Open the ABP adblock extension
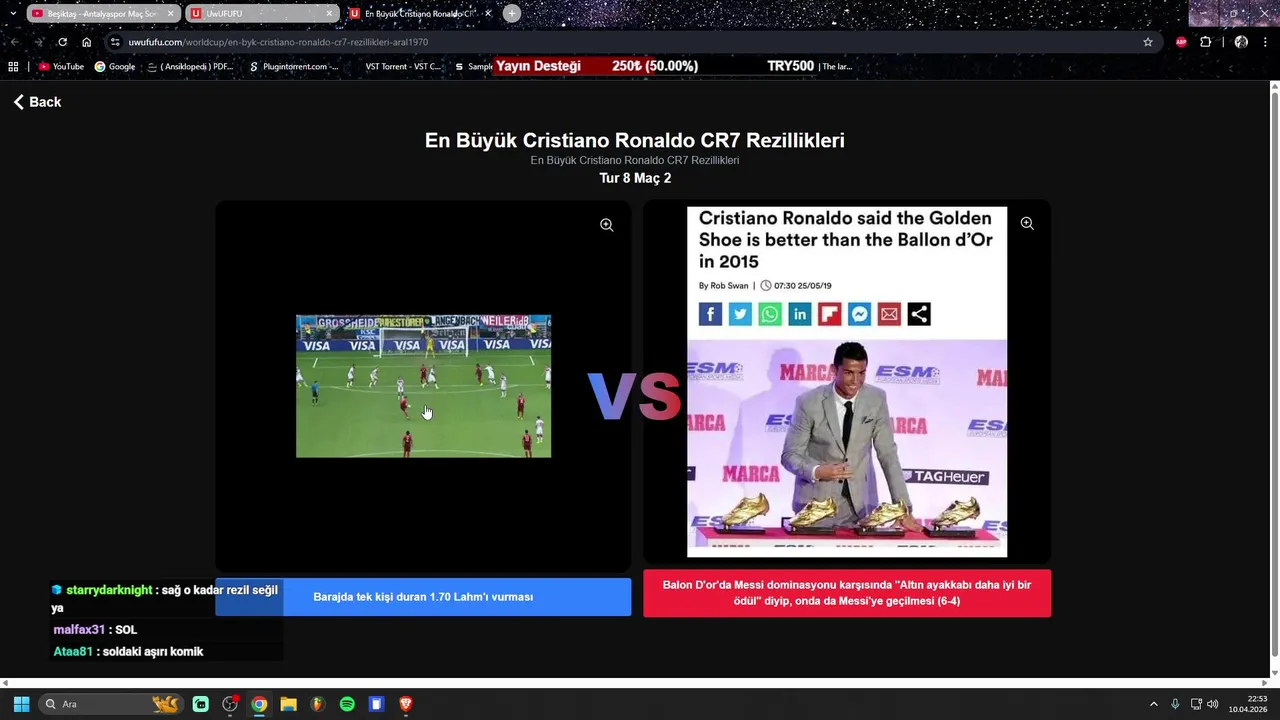 click(x=1181, y=42)
